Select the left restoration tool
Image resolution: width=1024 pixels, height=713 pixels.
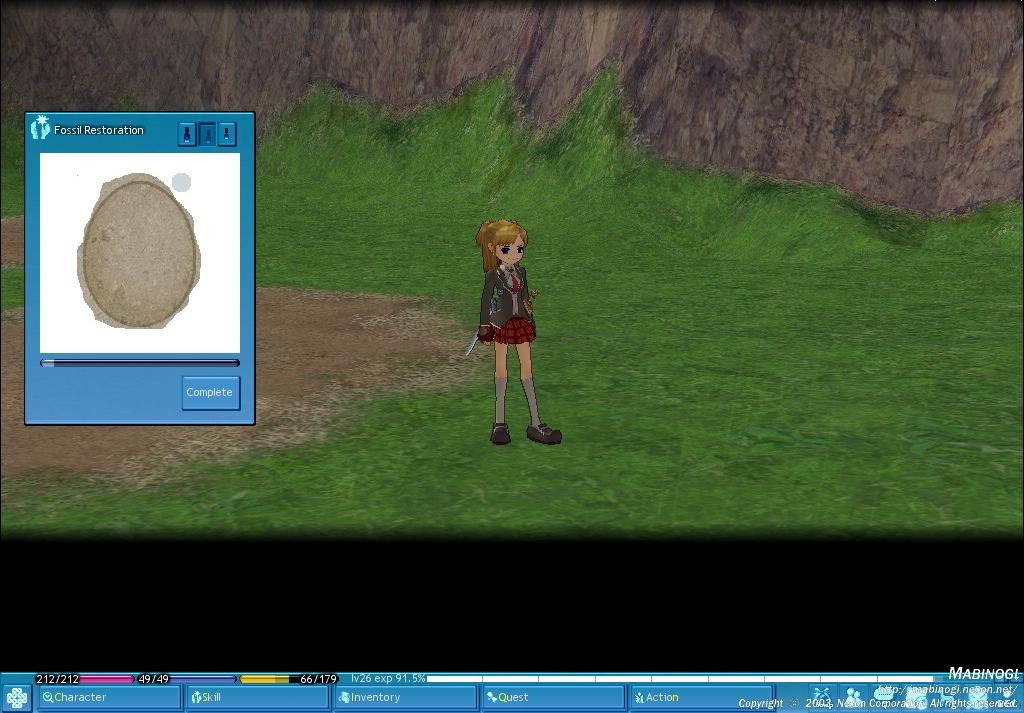[x=187, y=134]
